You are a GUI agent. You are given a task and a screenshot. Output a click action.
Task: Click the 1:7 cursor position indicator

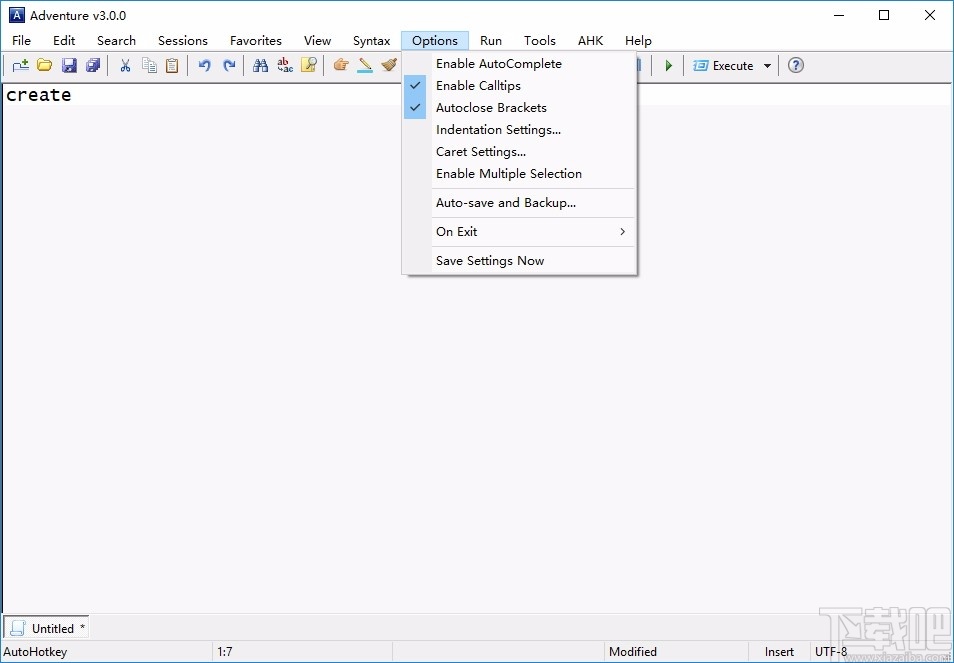[225, 651]
